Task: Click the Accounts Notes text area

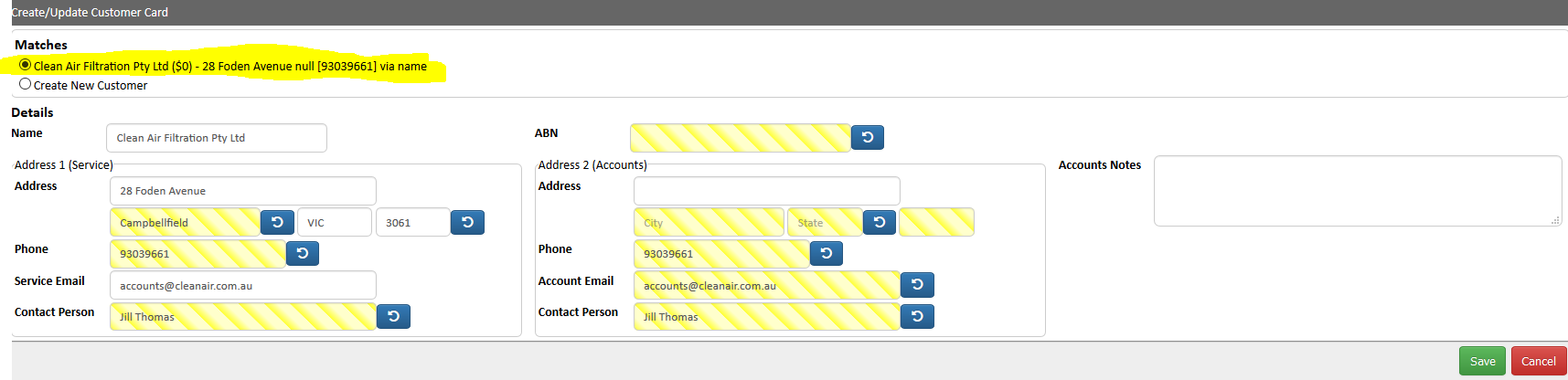Action: tap(1358, 191)
